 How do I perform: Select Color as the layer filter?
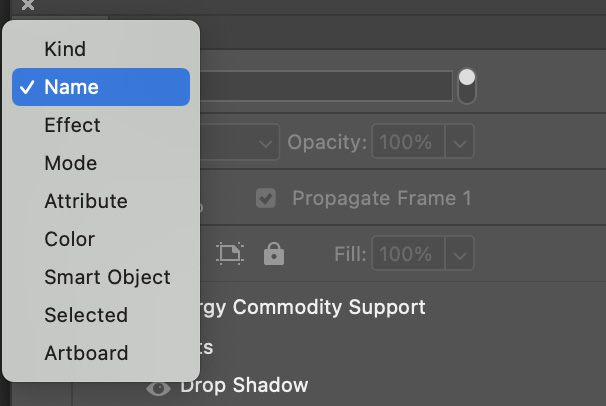(x=101, y=239)
